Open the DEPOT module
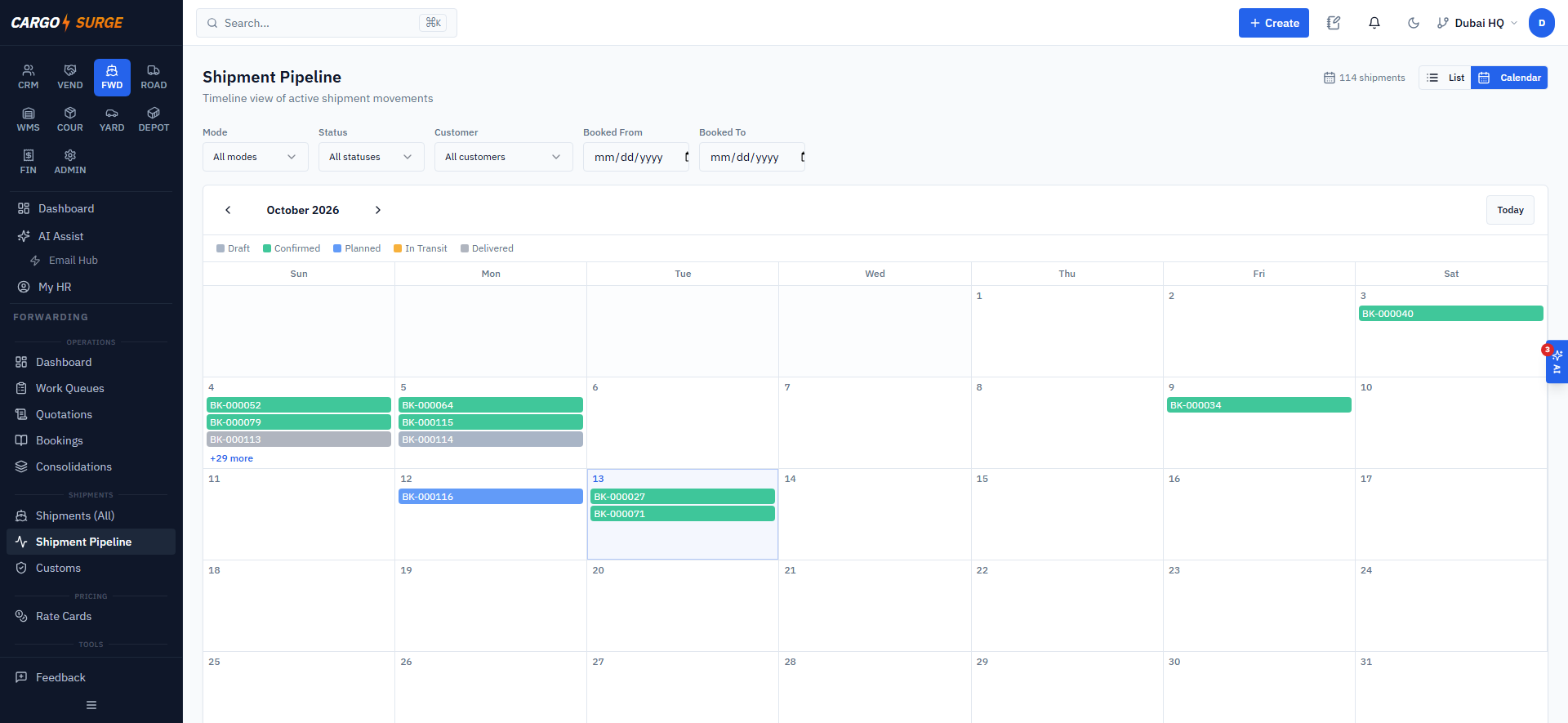This screenshot has height=723, width=1568. tap(154, 119)
